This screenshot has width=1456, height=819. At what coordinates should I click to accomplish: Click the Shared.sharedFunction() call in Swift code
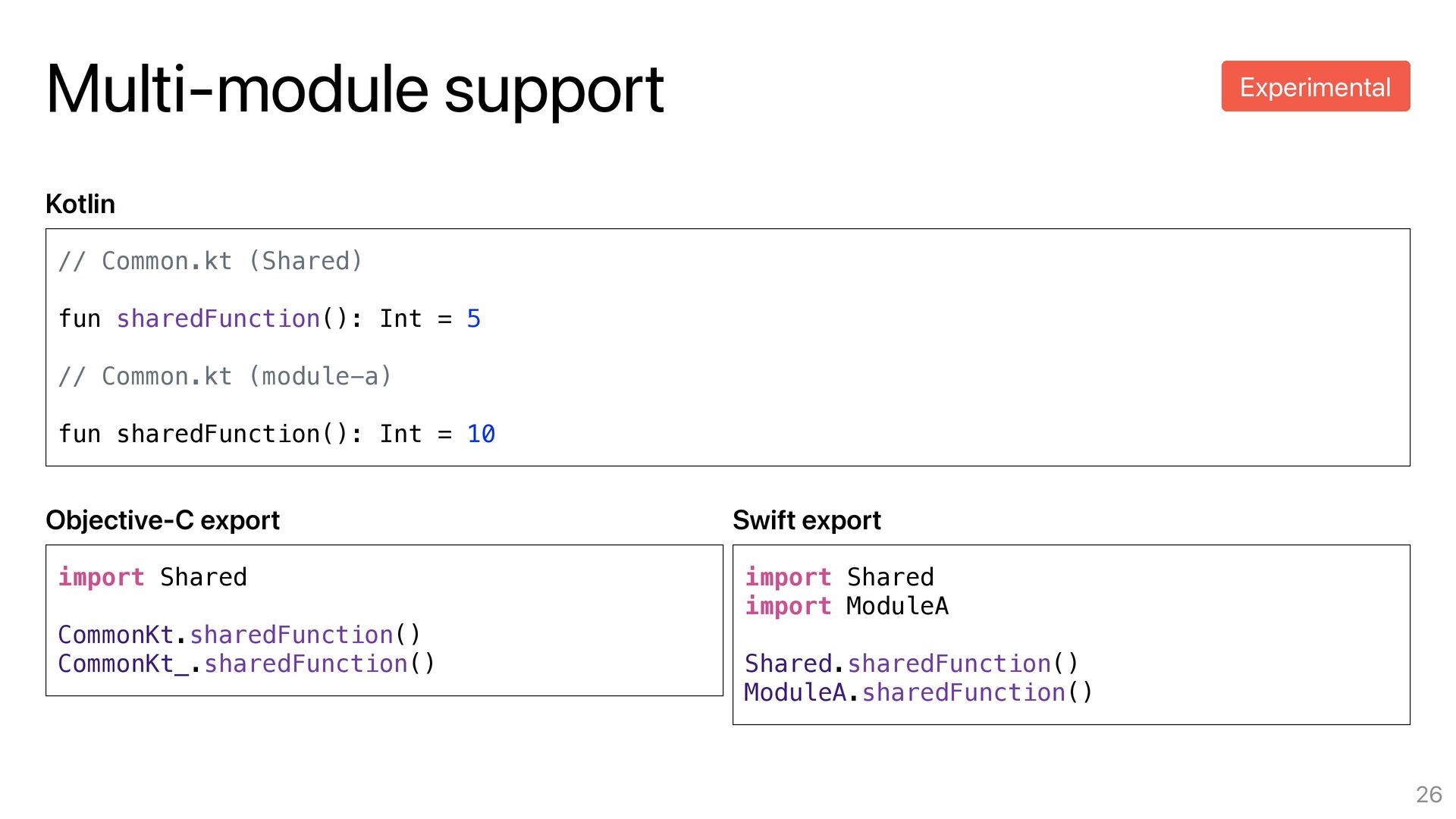pos(911,664)
